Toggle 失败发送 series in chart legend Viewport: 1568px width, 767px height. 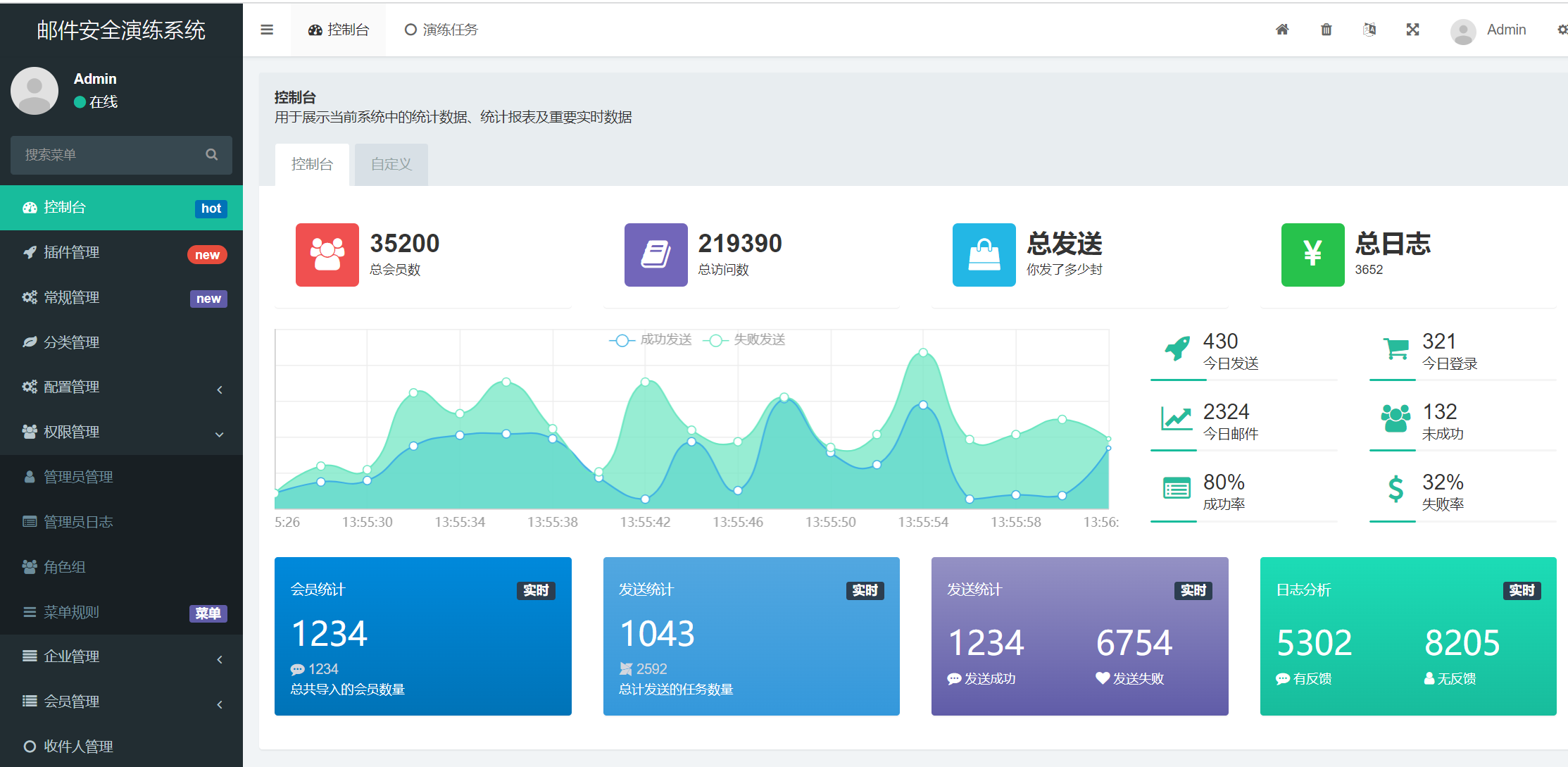[x=744, y=340]
